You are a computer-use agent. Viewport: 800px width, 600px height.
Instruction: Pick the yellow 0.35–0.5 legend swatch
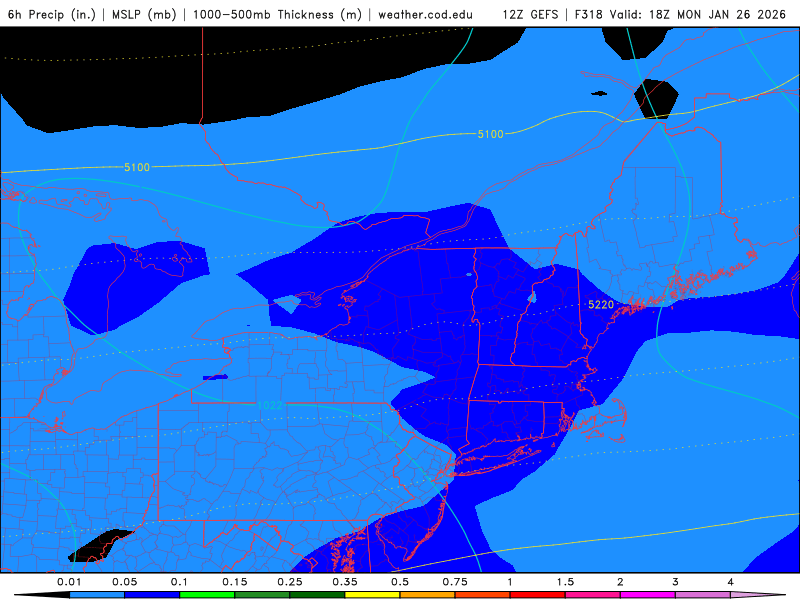[372, 595]
